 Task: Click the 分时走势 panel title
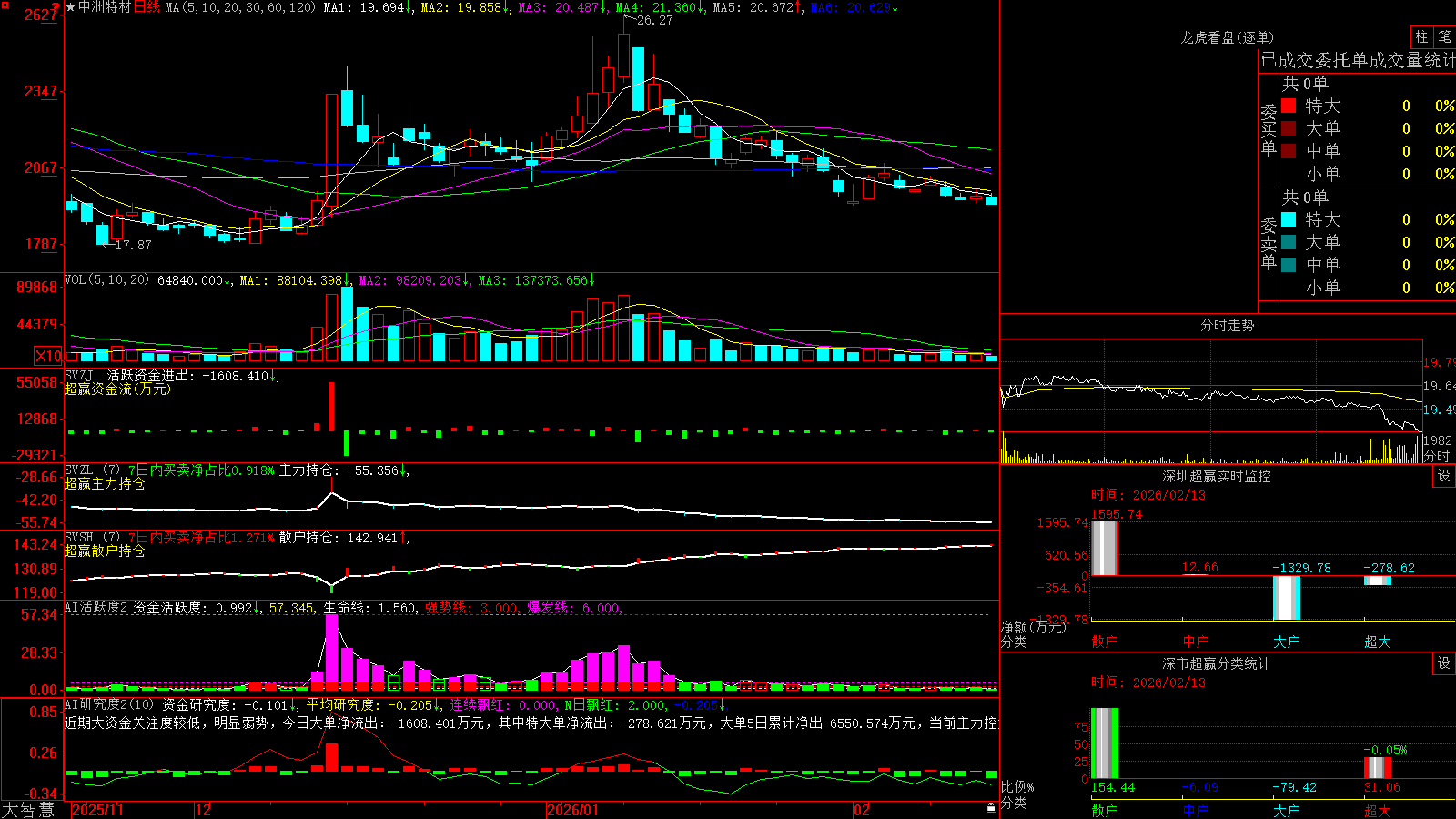pos(1227,325)
